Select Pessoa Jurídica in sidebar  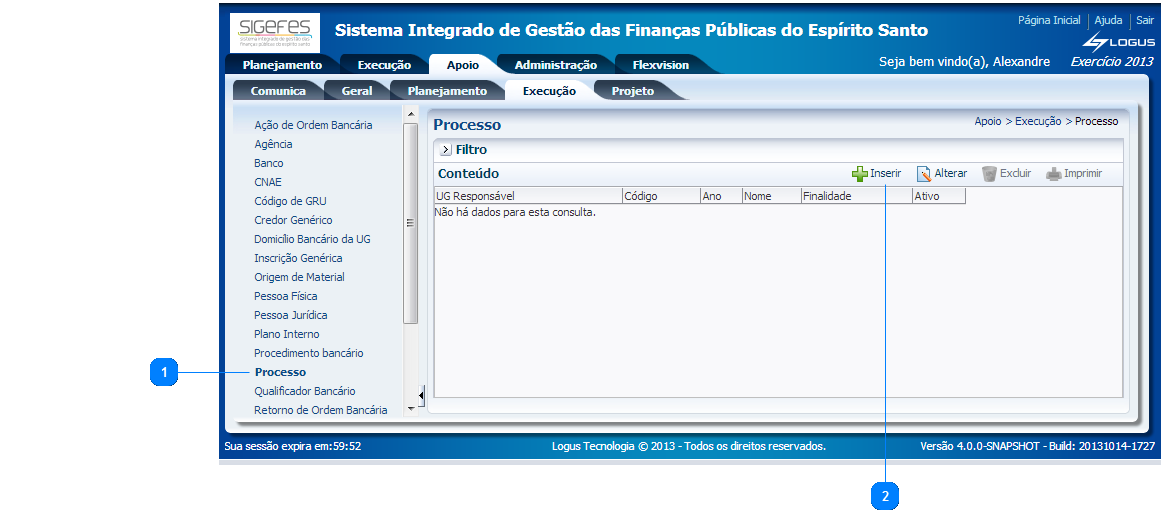coord(290,315)
